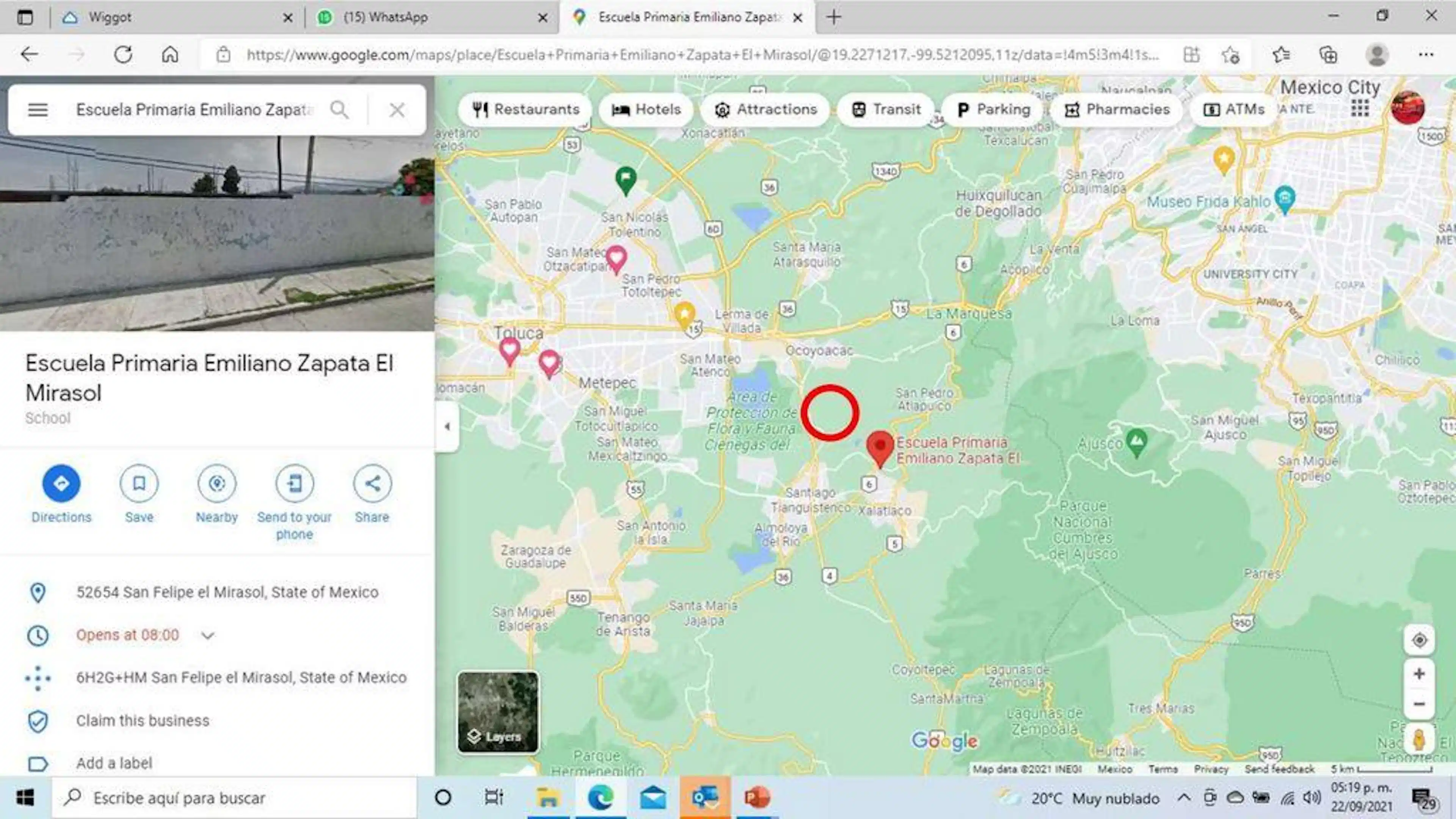This screenshot has width=1456, height=819.
Task: Open Google account profile picture
Action: [1407, 107]
